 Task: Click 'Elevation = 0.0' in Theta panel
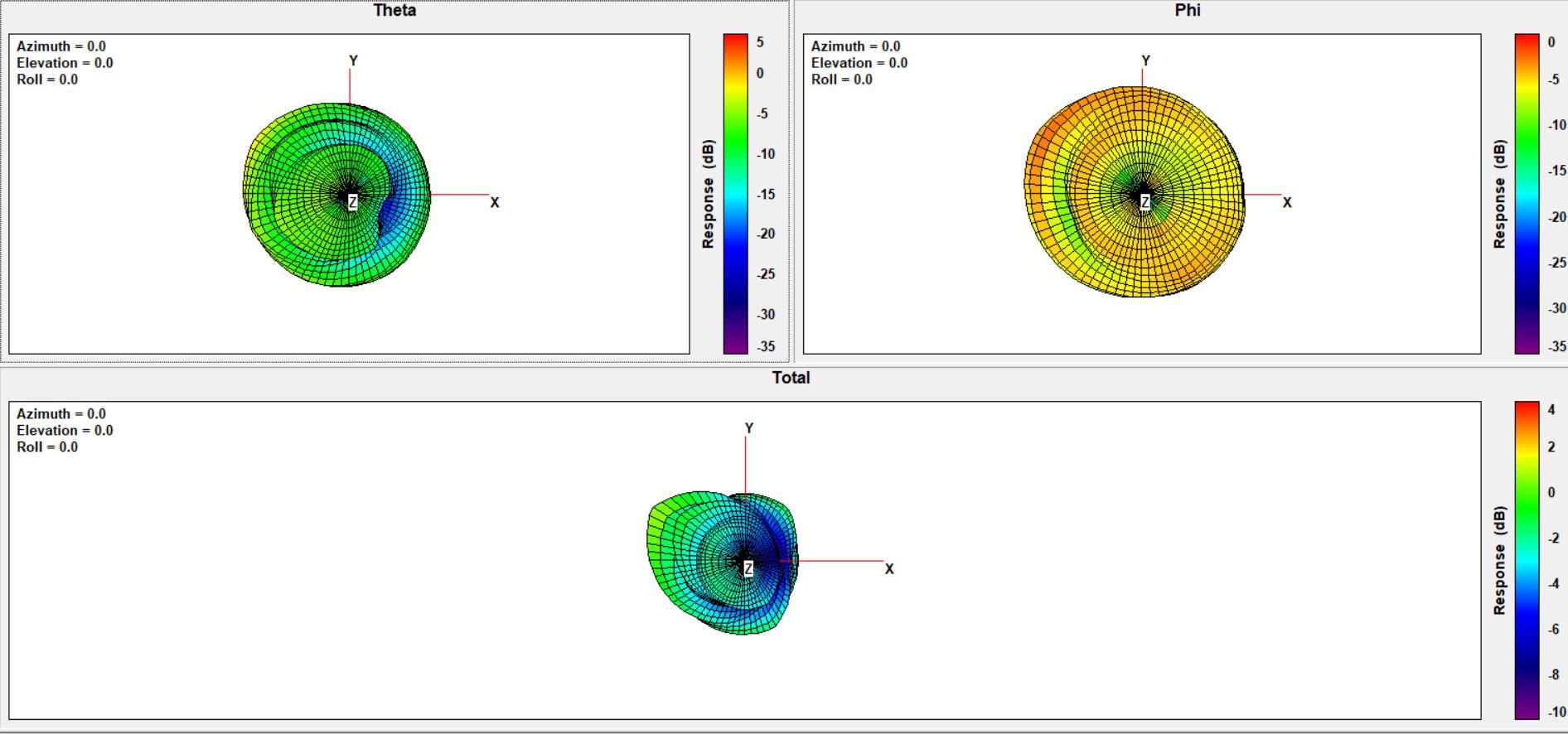[65, 63]
